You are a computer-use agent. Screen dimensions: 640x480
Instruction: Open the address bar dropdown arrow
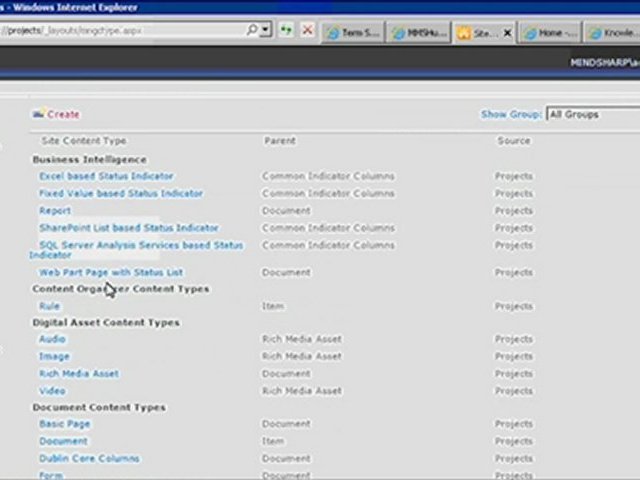266,30
